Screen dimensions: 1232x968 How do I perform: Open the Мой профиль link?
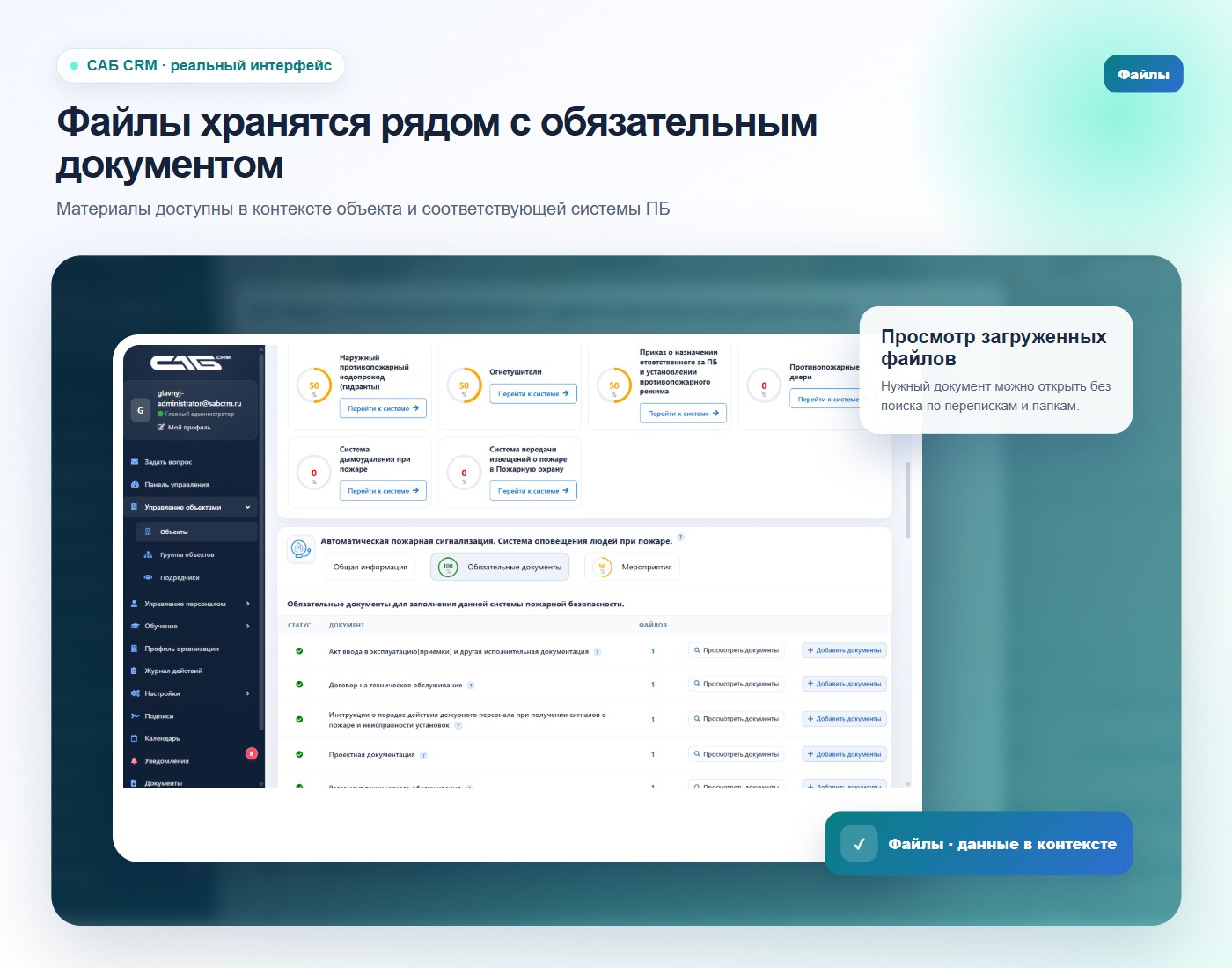pyautogui.click(x=184, y=428)
